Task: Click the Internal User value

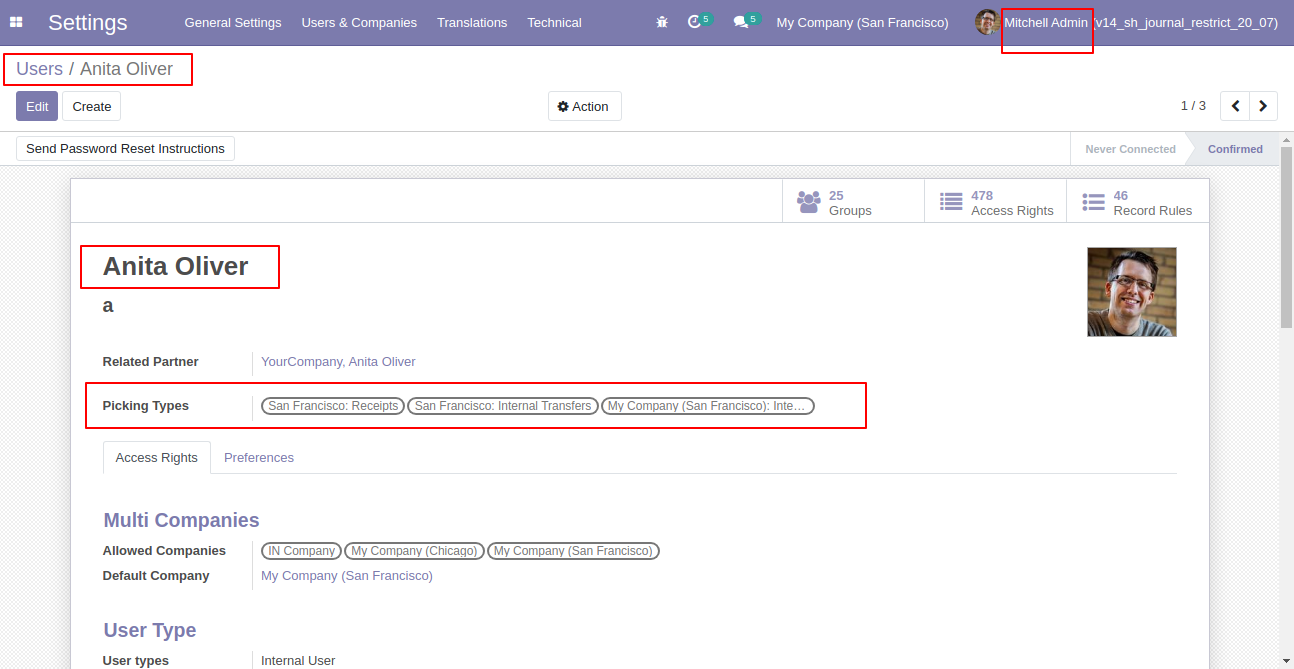Action: [x=298, y=661]
